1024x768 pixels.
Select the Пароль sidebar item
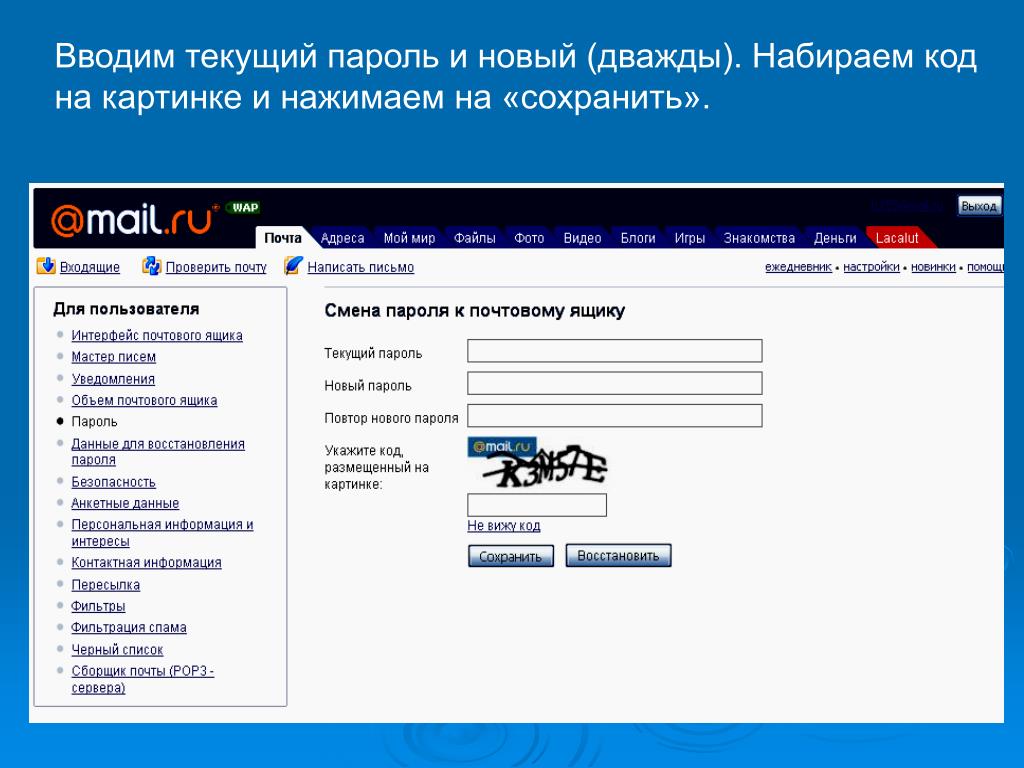[x=94, y=422]
